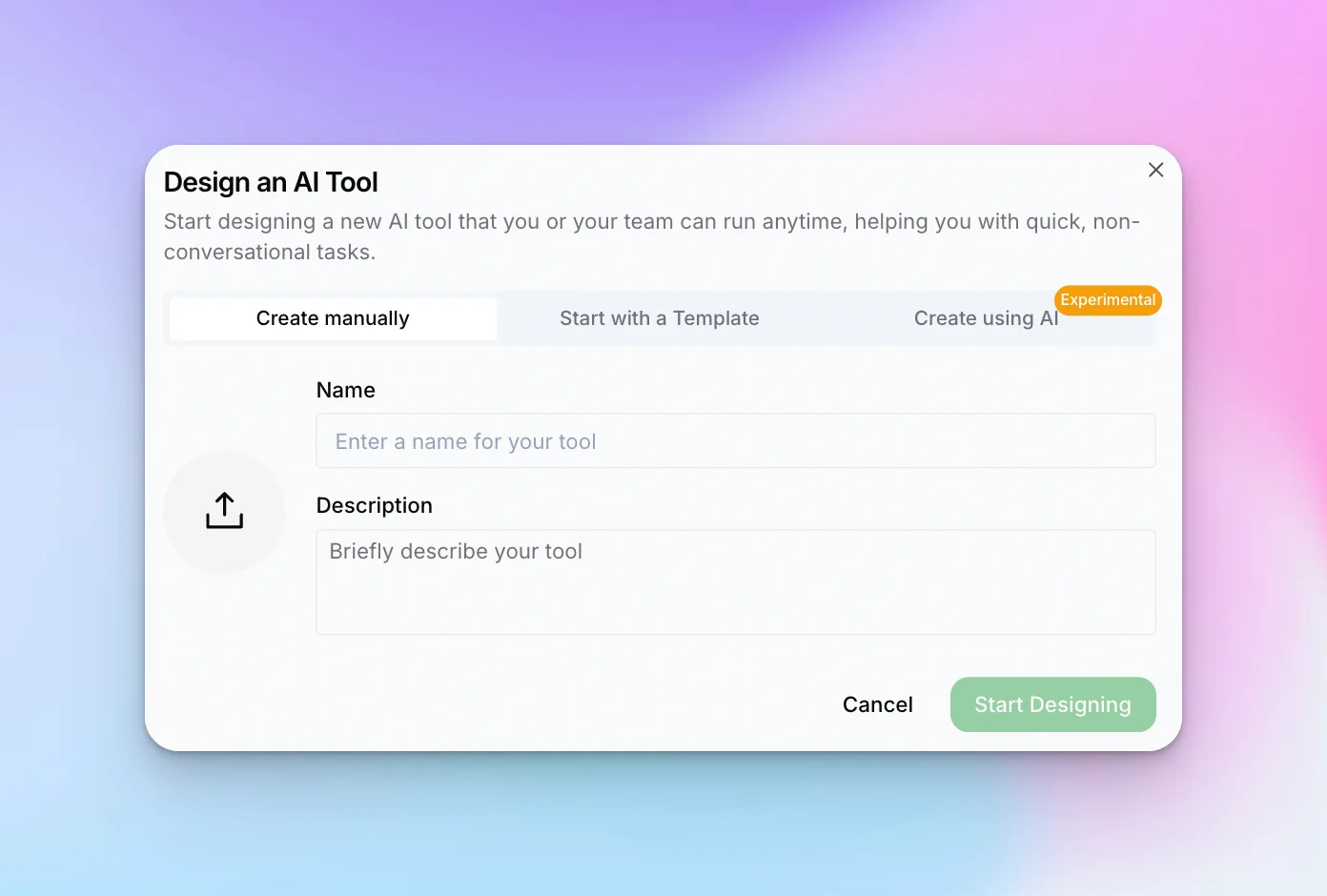Click the Name label

pyautogui.click(x=346, y=390)
